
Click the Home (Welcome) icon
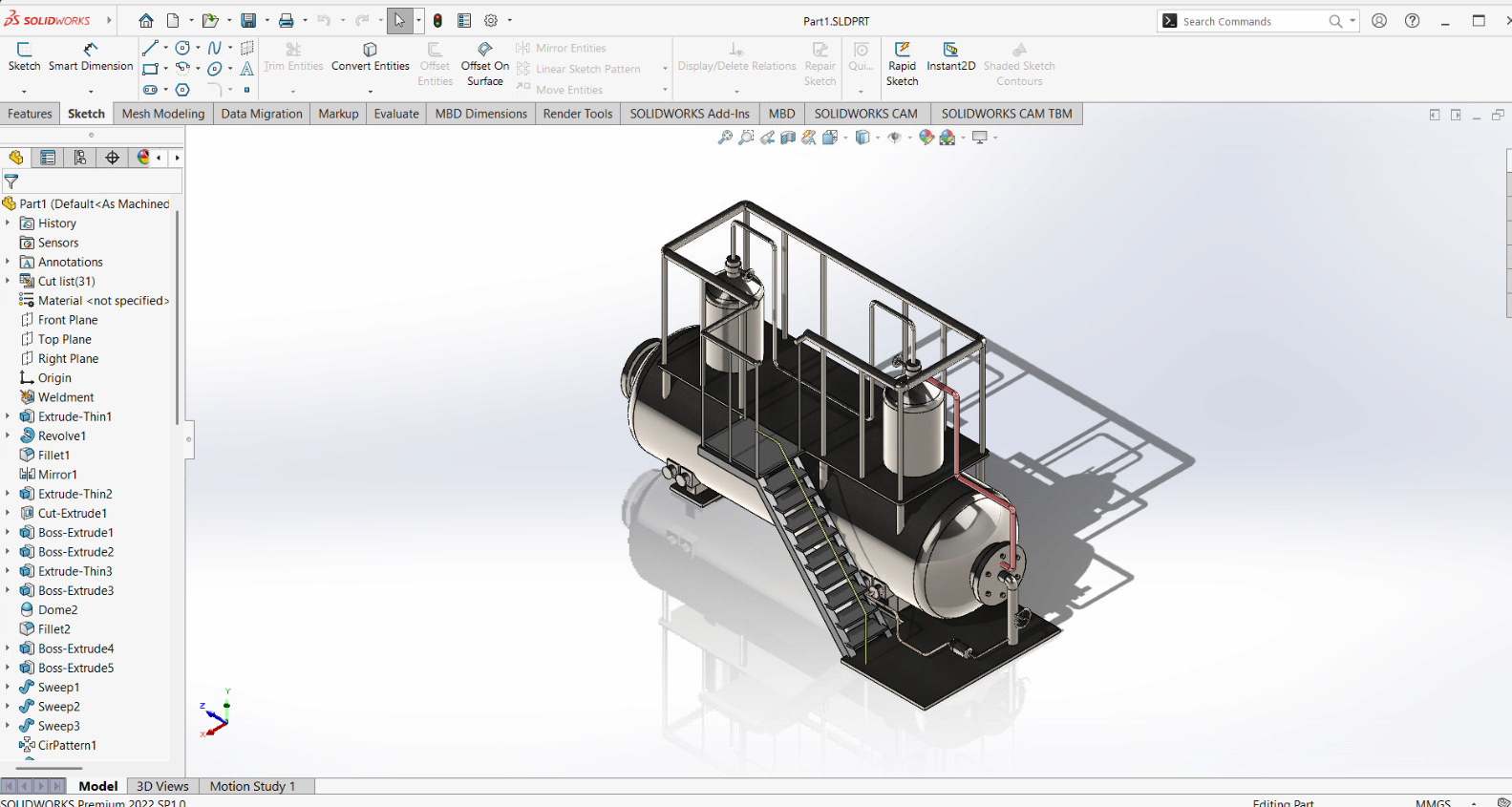pyautogui.click(x=146, y=20)
